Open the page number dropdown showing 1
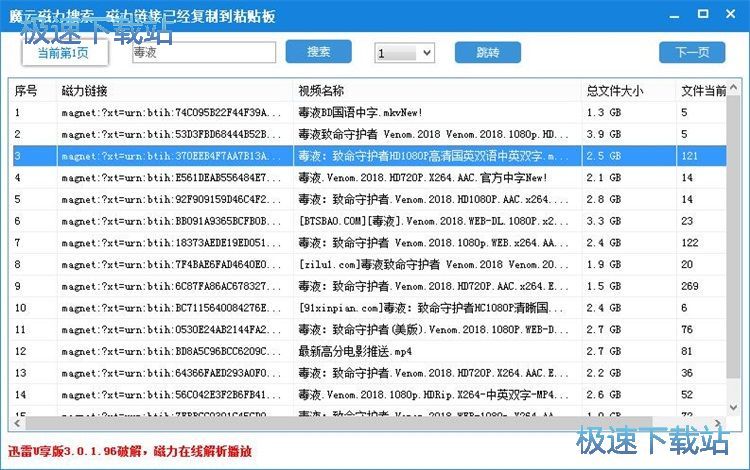Viewport: 750px width, 470px height. point(404,53)
